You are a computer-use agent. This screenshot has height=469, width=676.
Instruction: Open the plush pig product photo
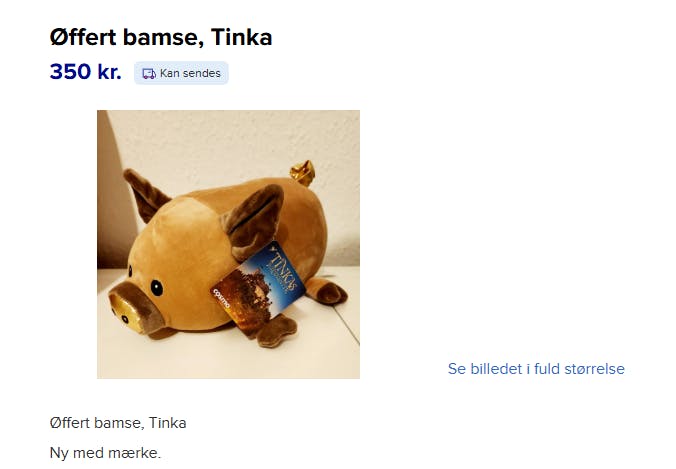click(x=228, y=244)
